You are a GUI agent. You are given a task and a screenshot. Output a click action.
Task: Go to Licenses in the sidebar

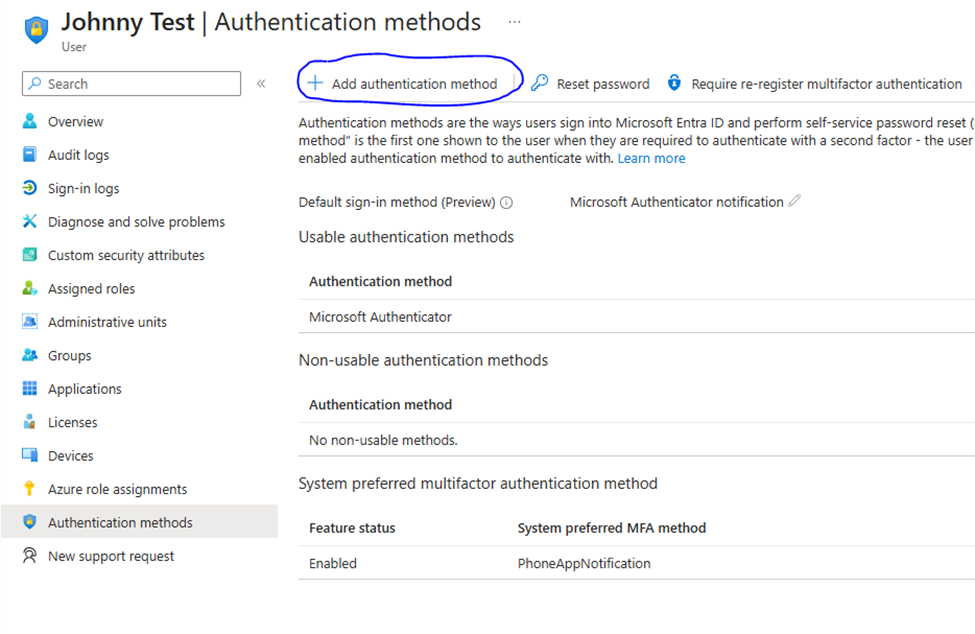[x=73, y=422]
